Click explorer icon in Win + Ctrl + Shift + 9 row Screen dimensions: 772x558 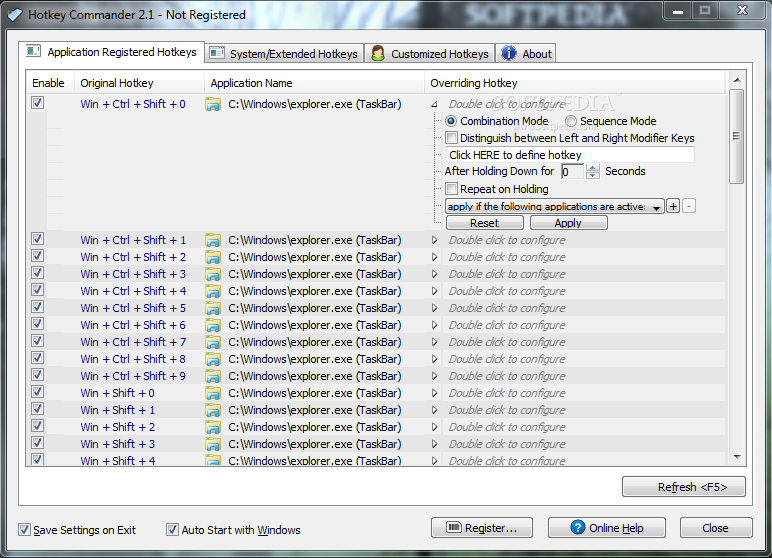(213, 376)
